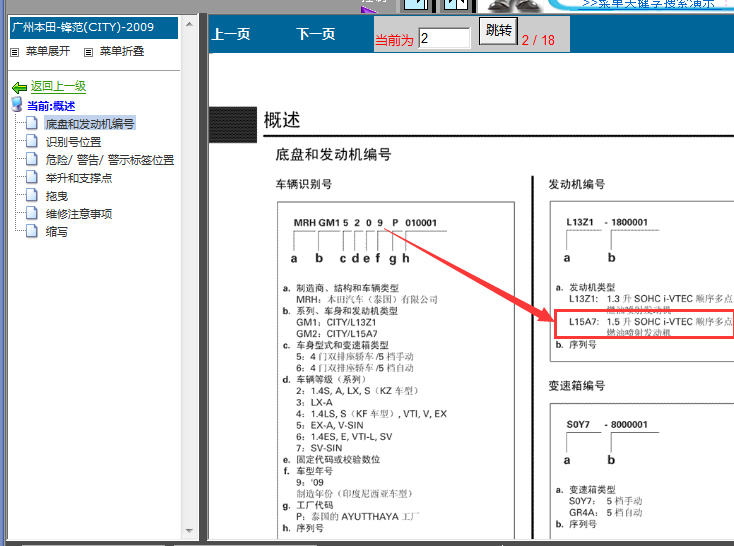Go to previous page 上一页
The image size is (734, 546).
pos(231,34)
